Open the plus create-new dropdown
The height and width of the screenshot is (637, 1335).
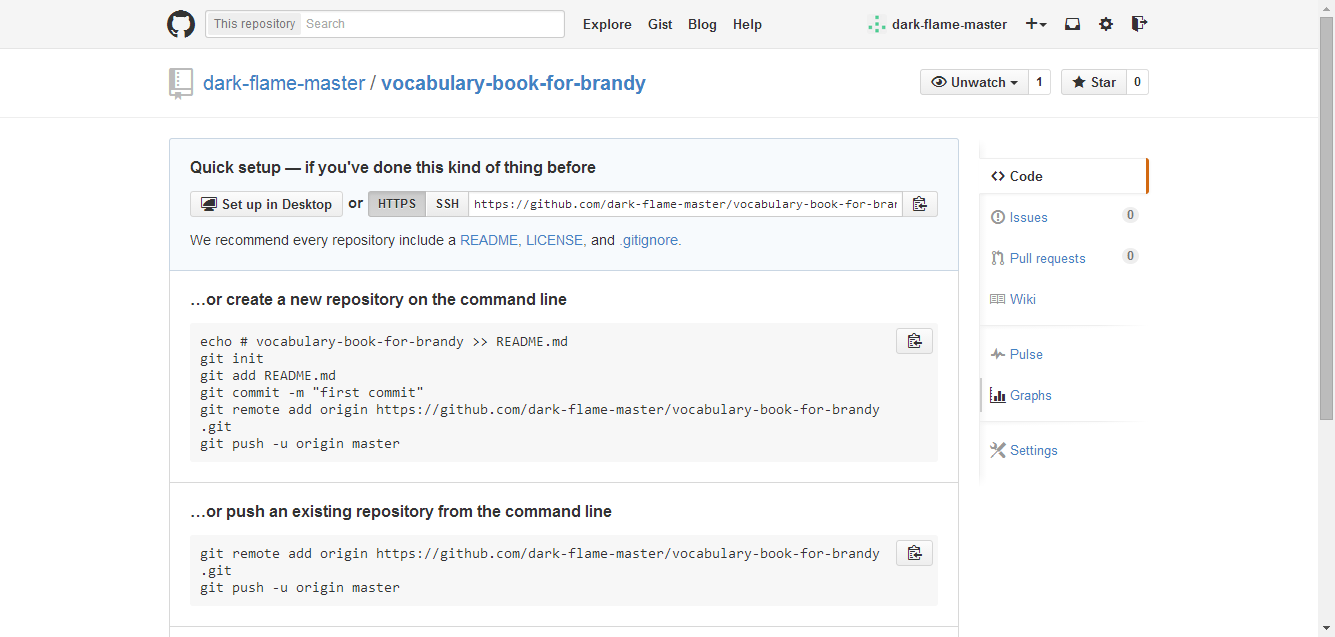pos(1036,24)
